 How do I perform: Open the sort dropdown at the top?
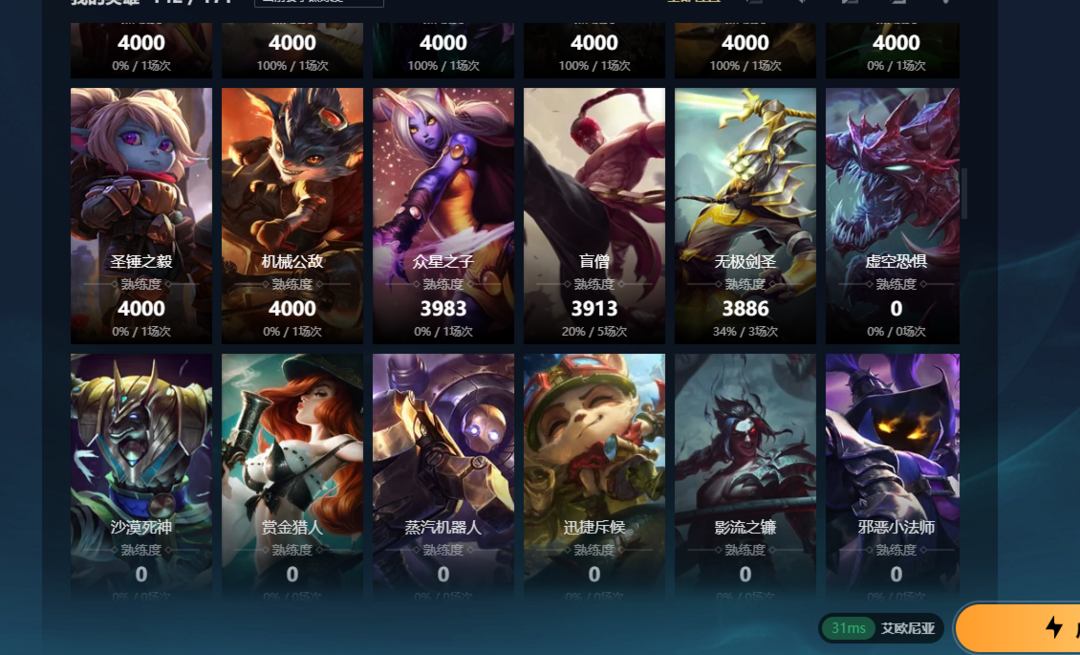tap(319, 3)
